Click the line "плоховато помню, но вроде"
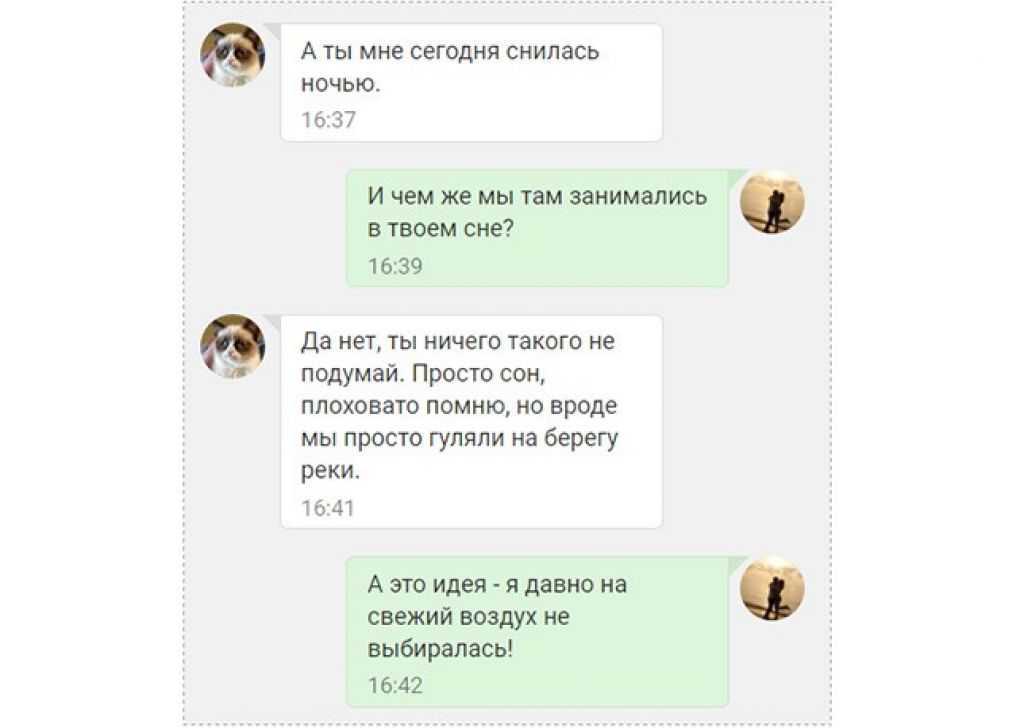The width and height of the screenshot is (1024, 728). click(459, 406)
